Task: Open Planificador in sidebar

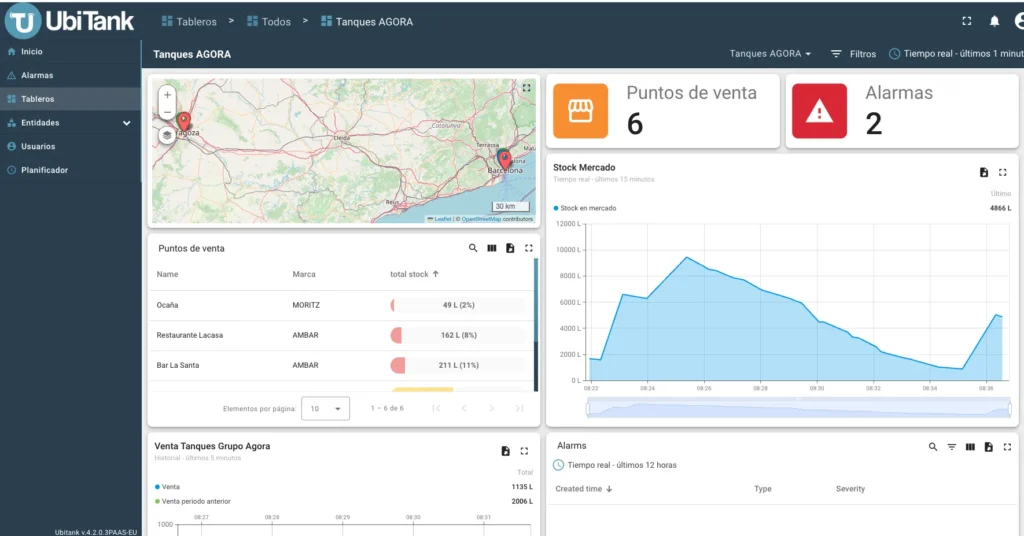Action: [x=44, y=170]
